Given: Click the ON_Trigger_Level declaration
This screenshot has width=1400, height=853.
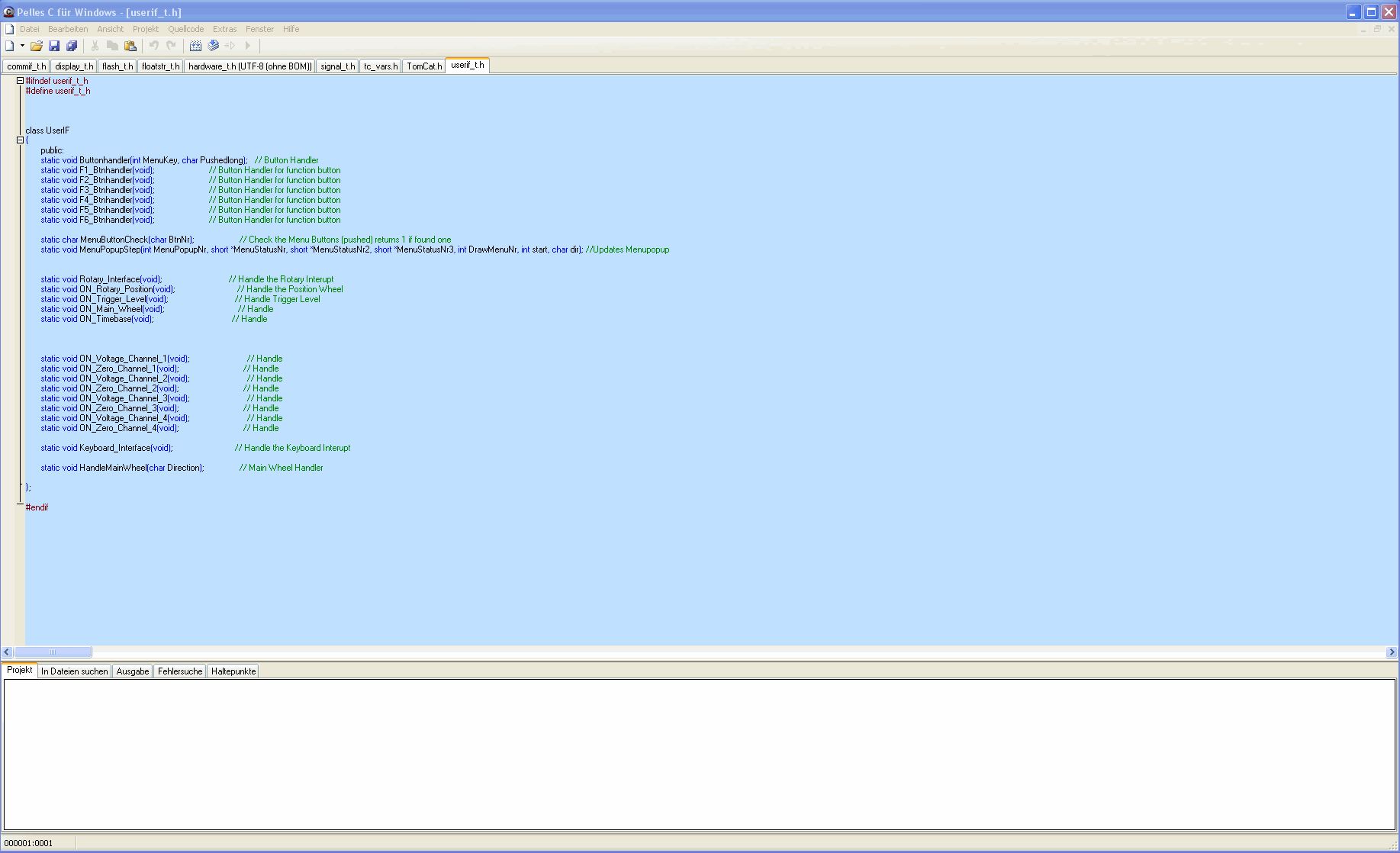Looking at the screenshot, I should tap(105, 299).
